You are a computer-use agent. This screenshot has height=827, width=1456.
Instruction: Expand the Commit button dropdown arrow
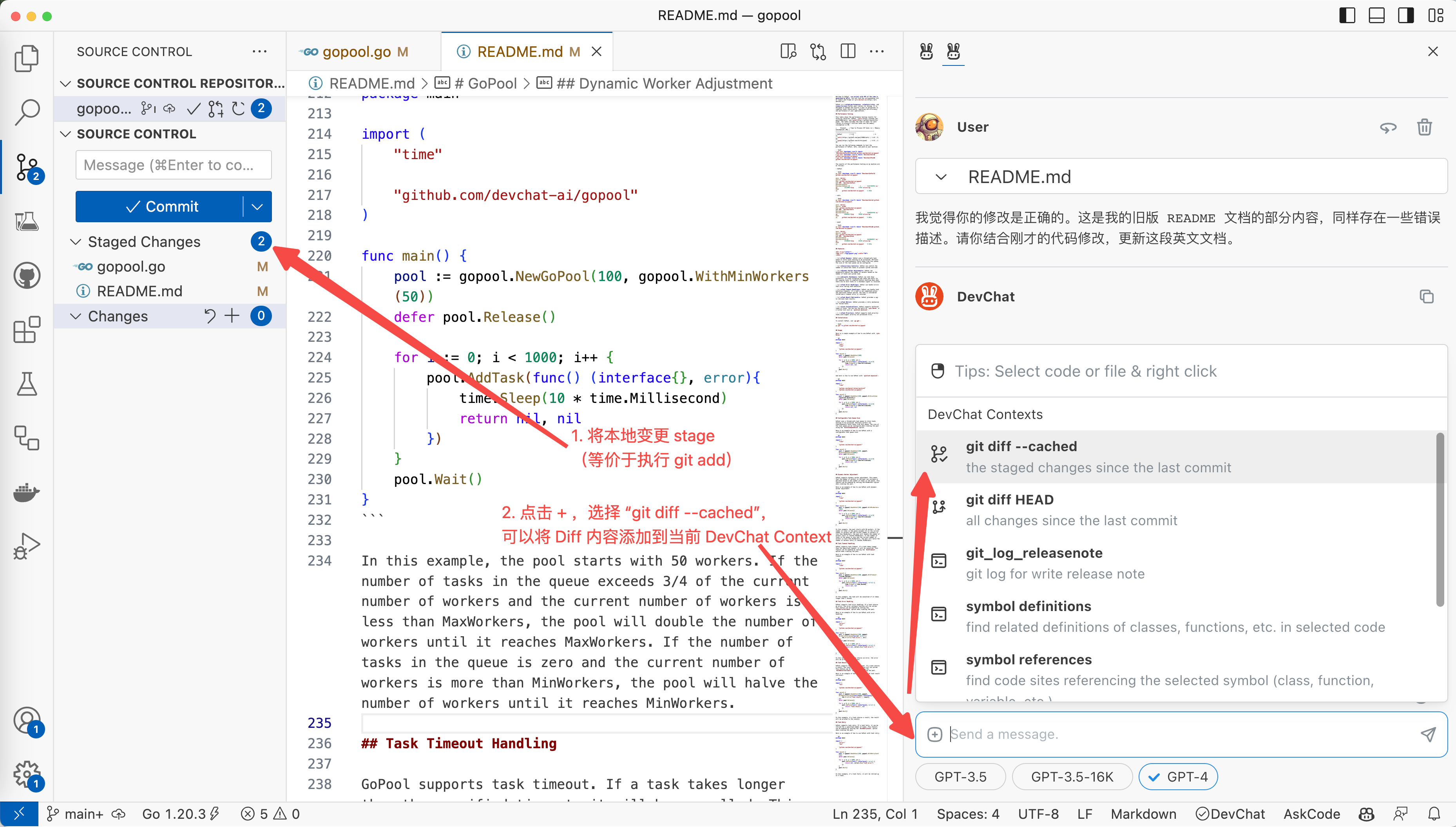pos(258,206)
